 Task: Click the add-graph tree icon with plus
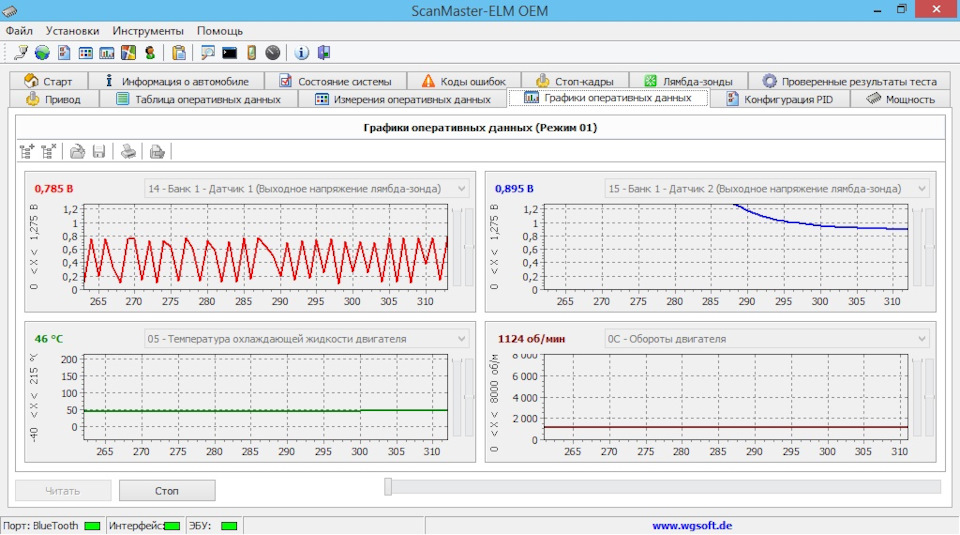coord(28,151)
